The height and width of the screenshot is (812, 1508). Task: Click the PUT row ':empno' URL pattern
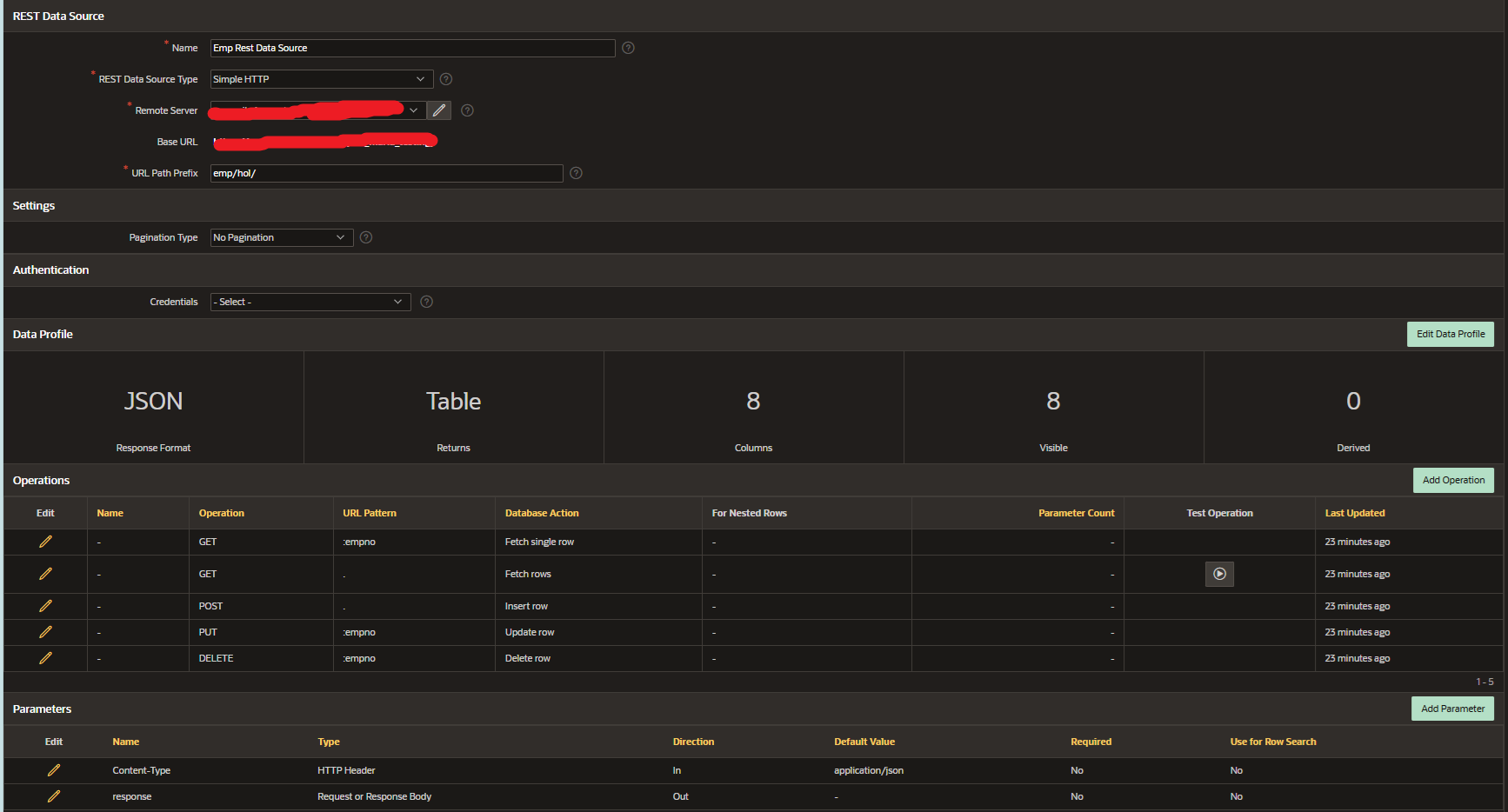click(359, 632)
